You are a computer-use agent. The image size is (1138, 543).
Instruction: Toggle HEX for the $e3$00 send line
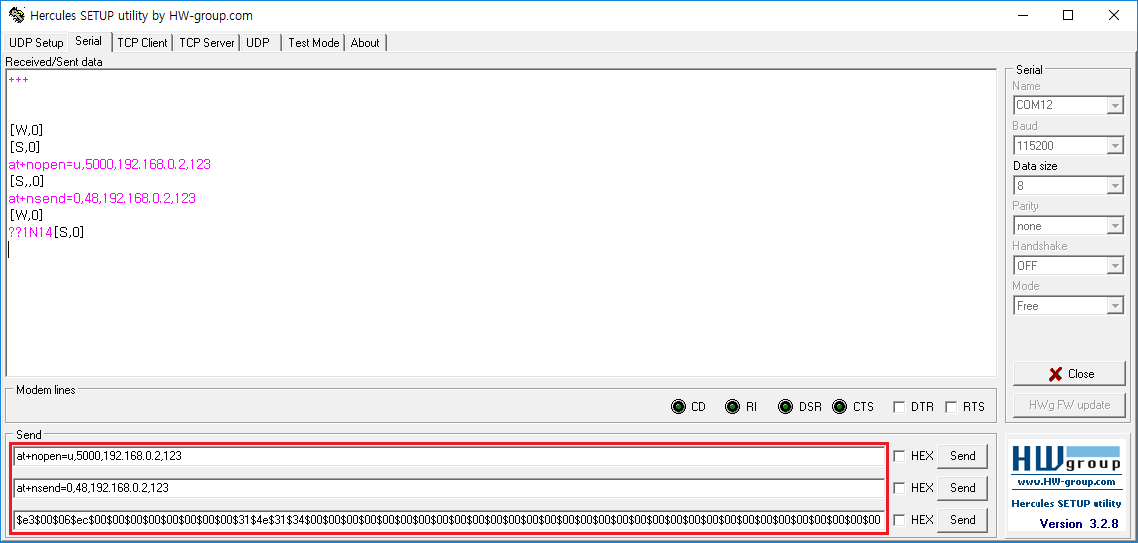899,520
